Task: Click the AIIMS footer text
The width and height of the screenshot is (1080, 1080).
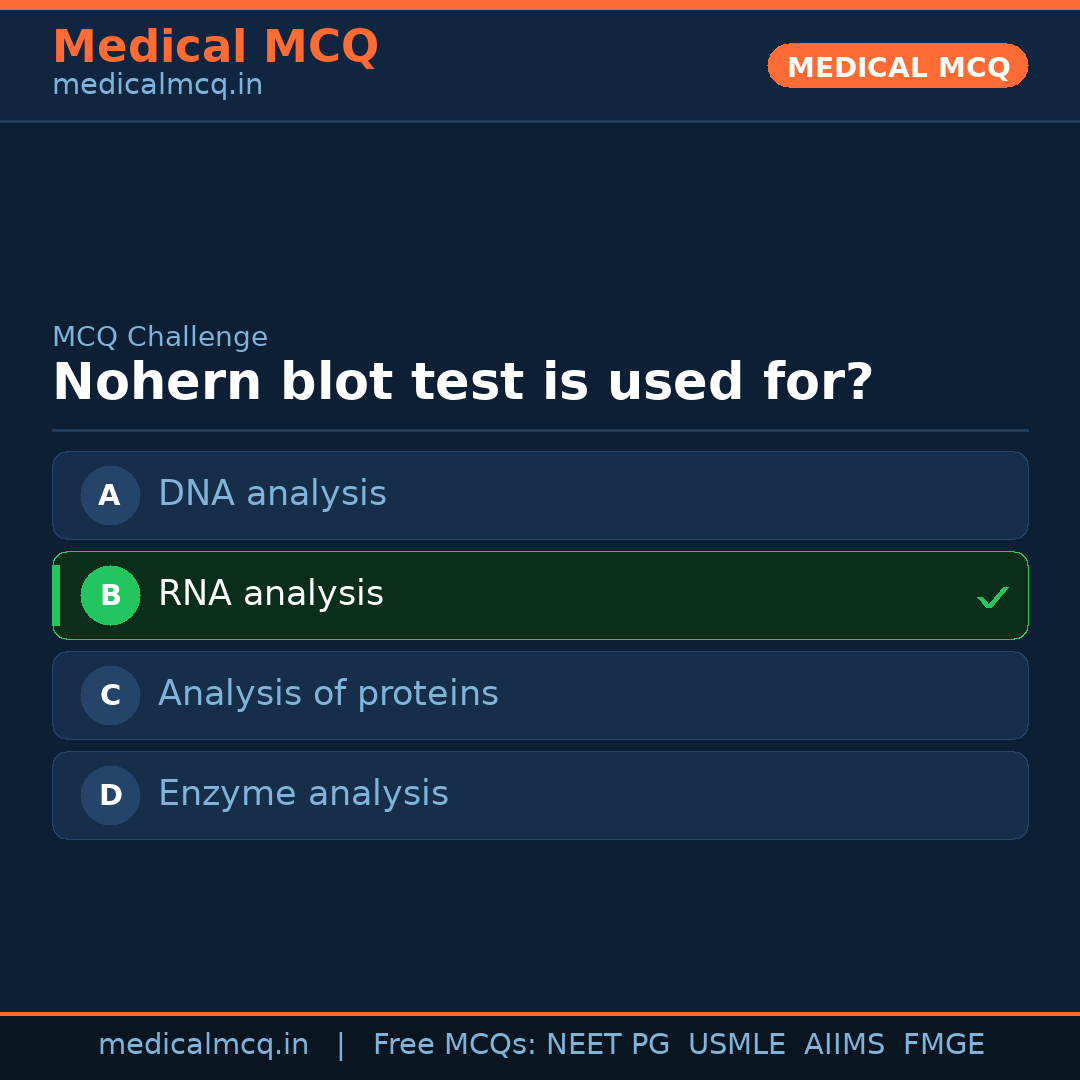Action: (844, 1045)
